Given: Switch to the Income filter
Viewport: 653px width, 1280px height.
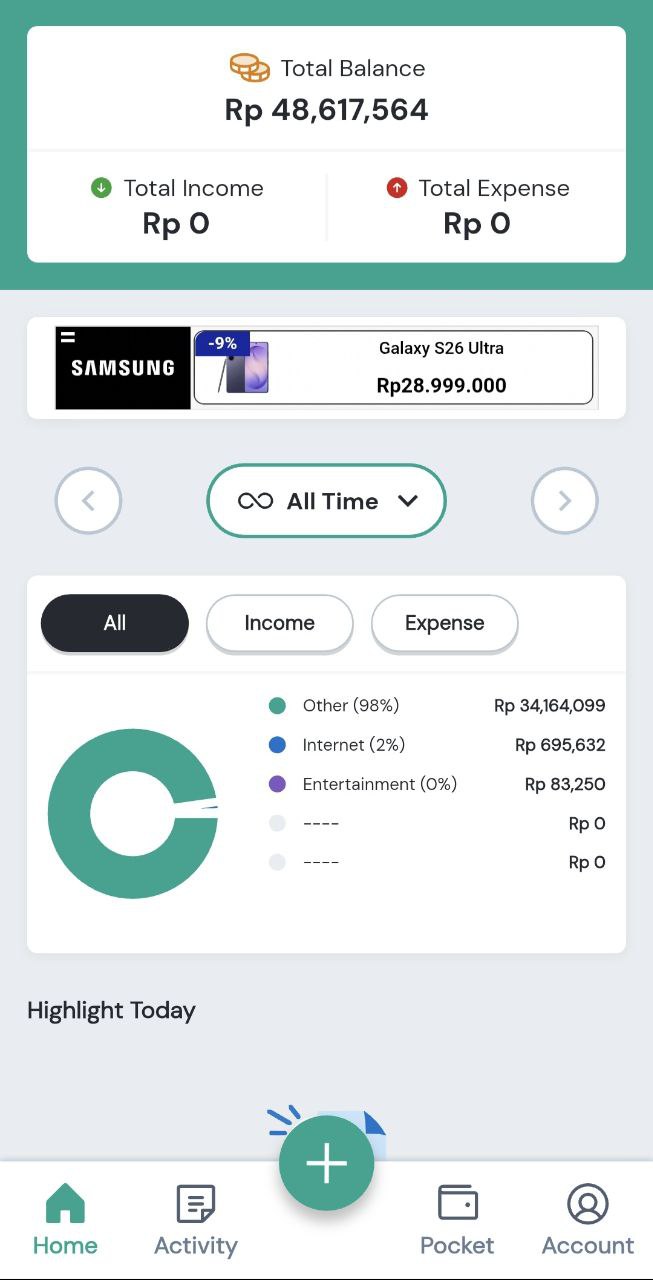Looking at the screenshot, I should coord(279,623).
